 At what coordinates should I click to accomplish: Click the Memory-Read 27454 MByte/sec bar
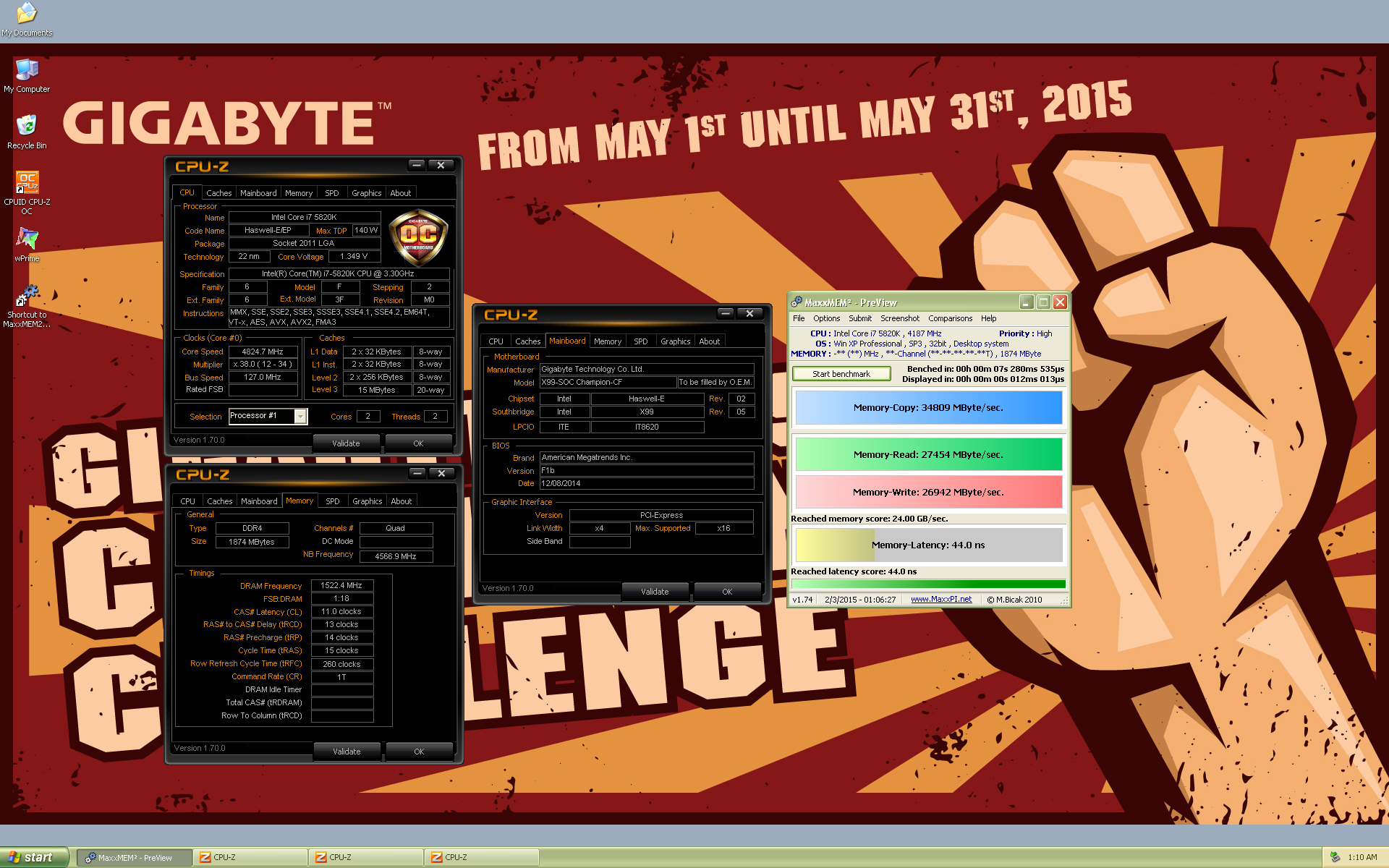pos(929,454)
